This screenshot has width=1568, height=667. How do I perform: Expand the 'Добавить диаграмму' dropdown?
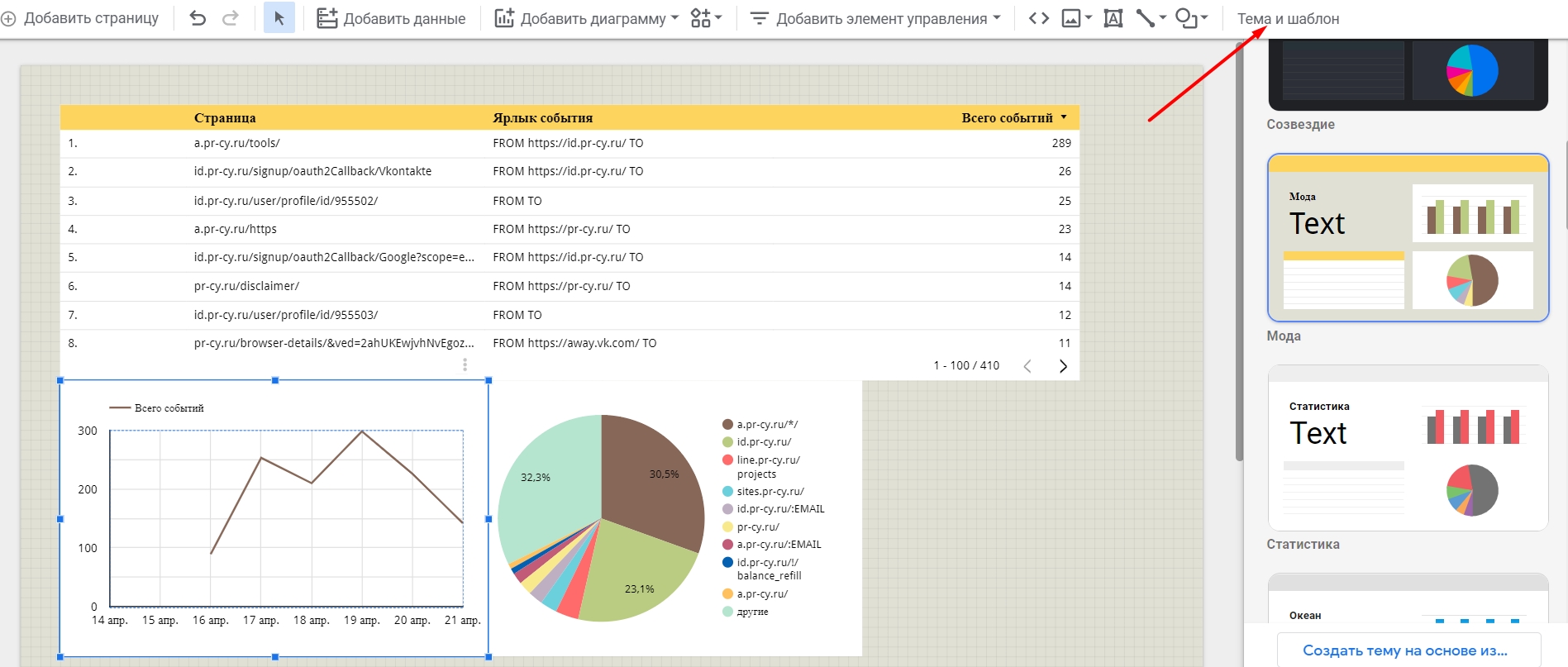pos(586,18)
